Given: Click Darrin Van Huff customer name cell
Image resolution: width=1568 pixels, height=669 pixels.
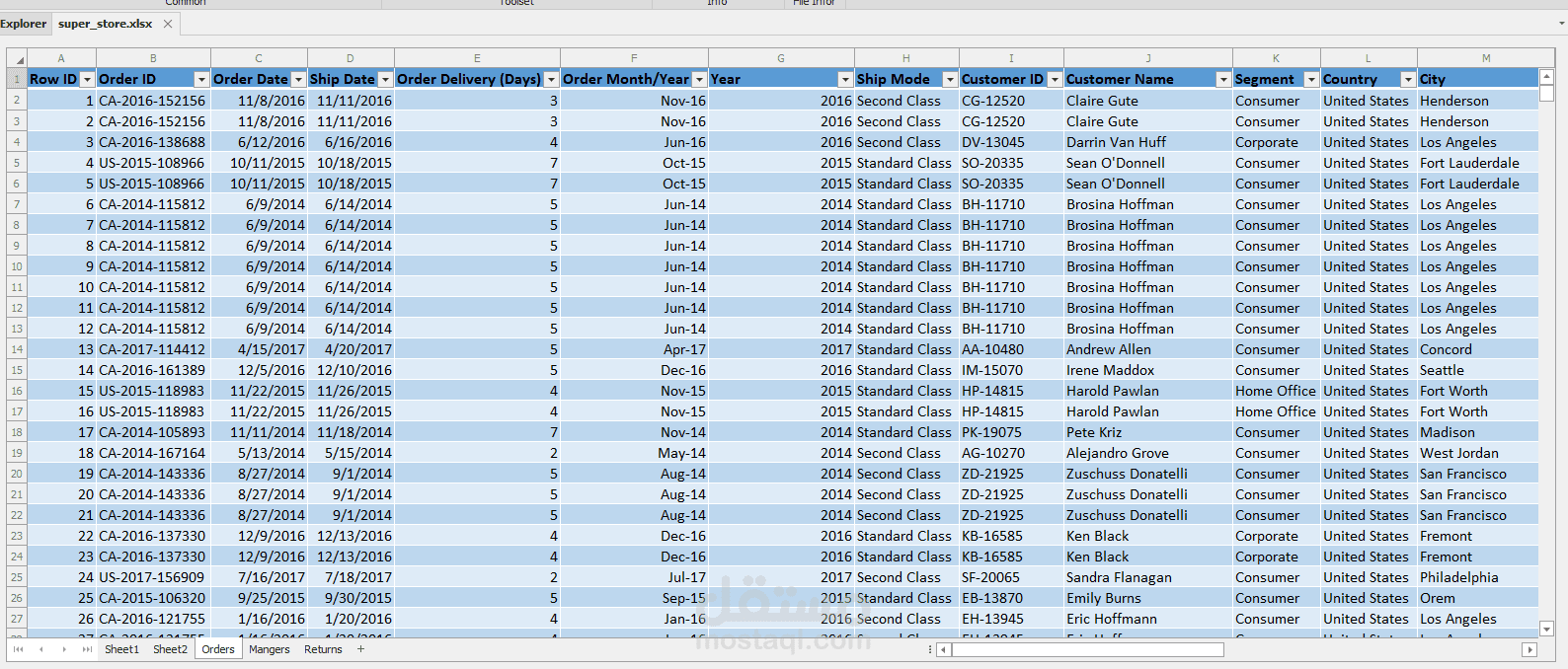Looking at the screenshot, I should 1148,142.
